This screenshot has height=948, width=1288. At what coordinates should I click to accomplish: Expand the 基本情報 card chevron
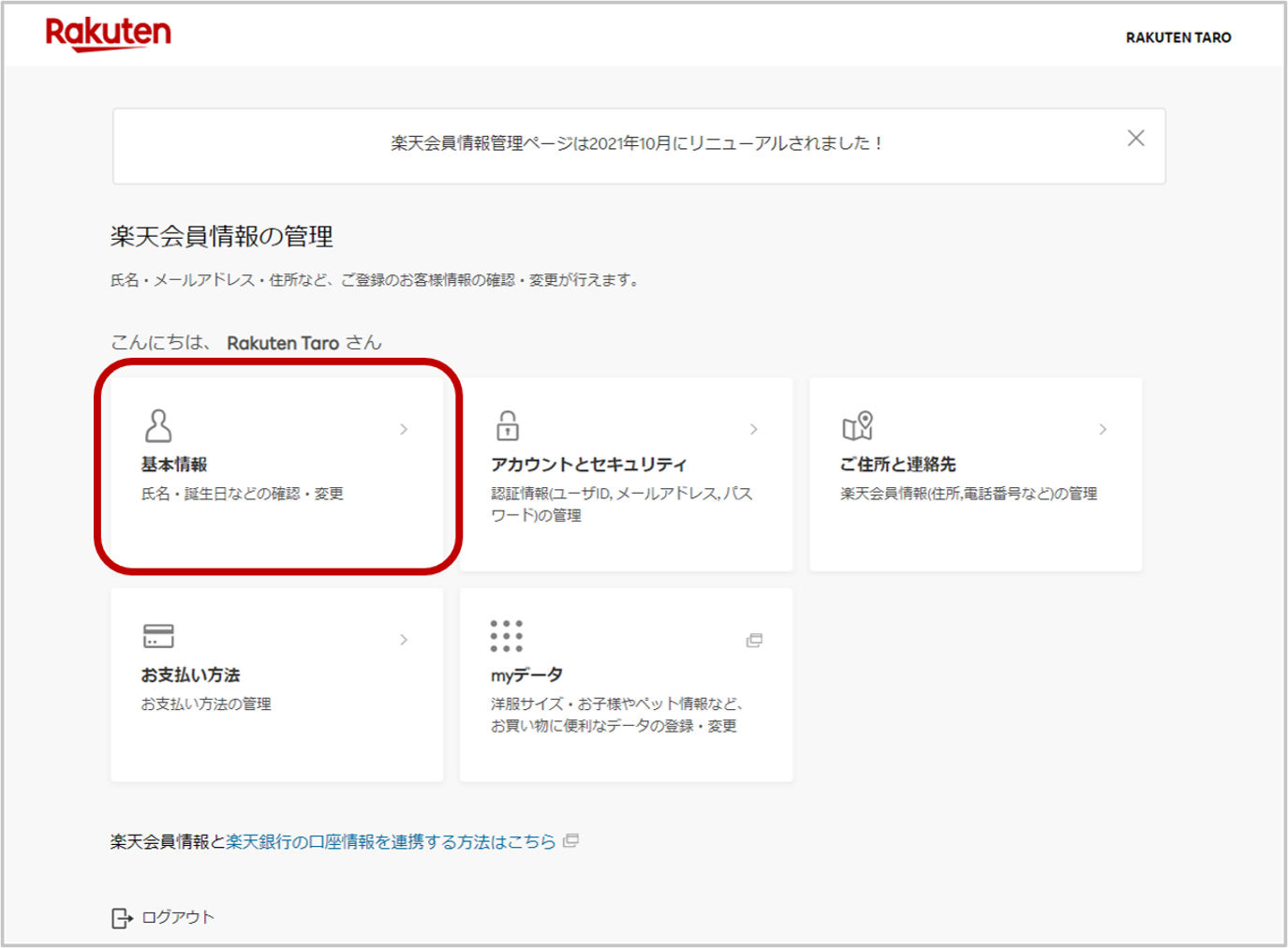coord(404,429)
